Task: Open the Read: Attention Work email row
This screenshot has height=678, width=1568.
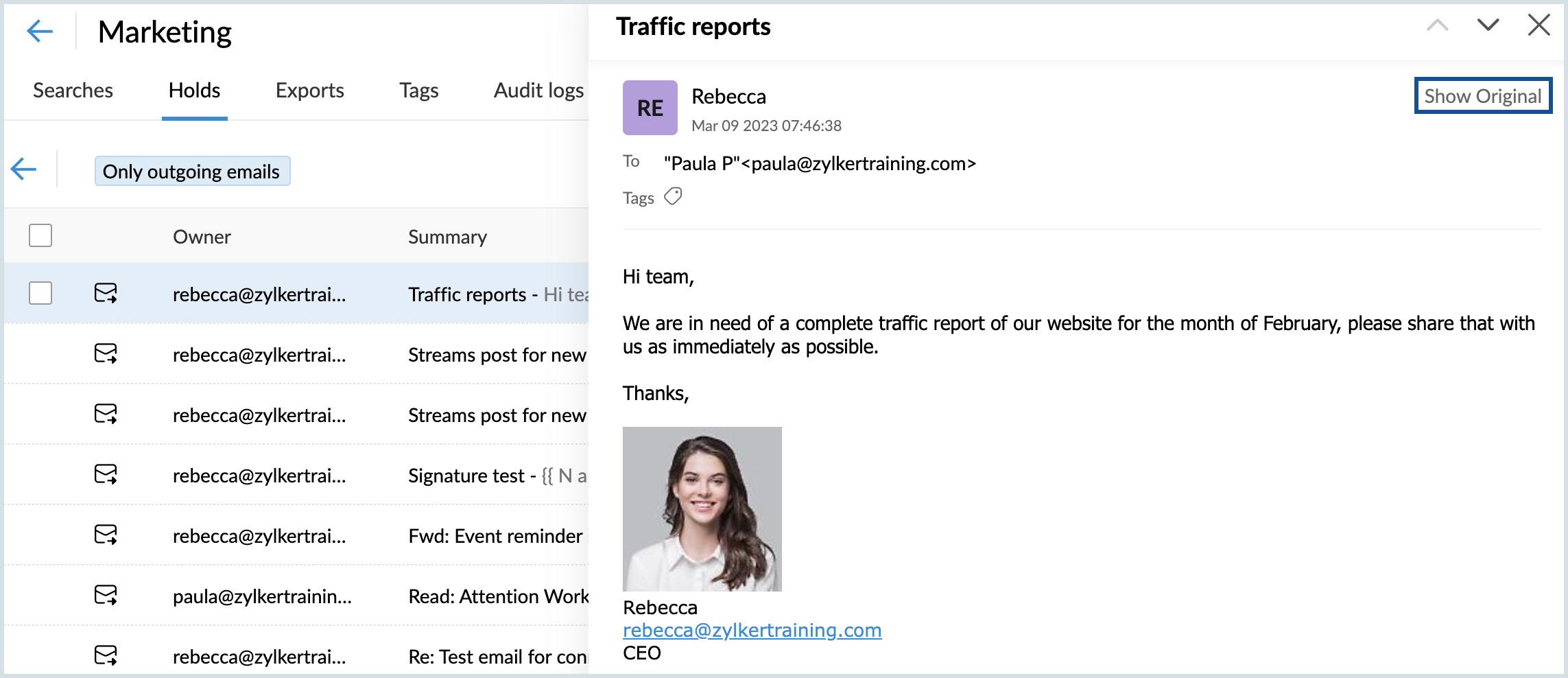Action: tap(497, 596)
